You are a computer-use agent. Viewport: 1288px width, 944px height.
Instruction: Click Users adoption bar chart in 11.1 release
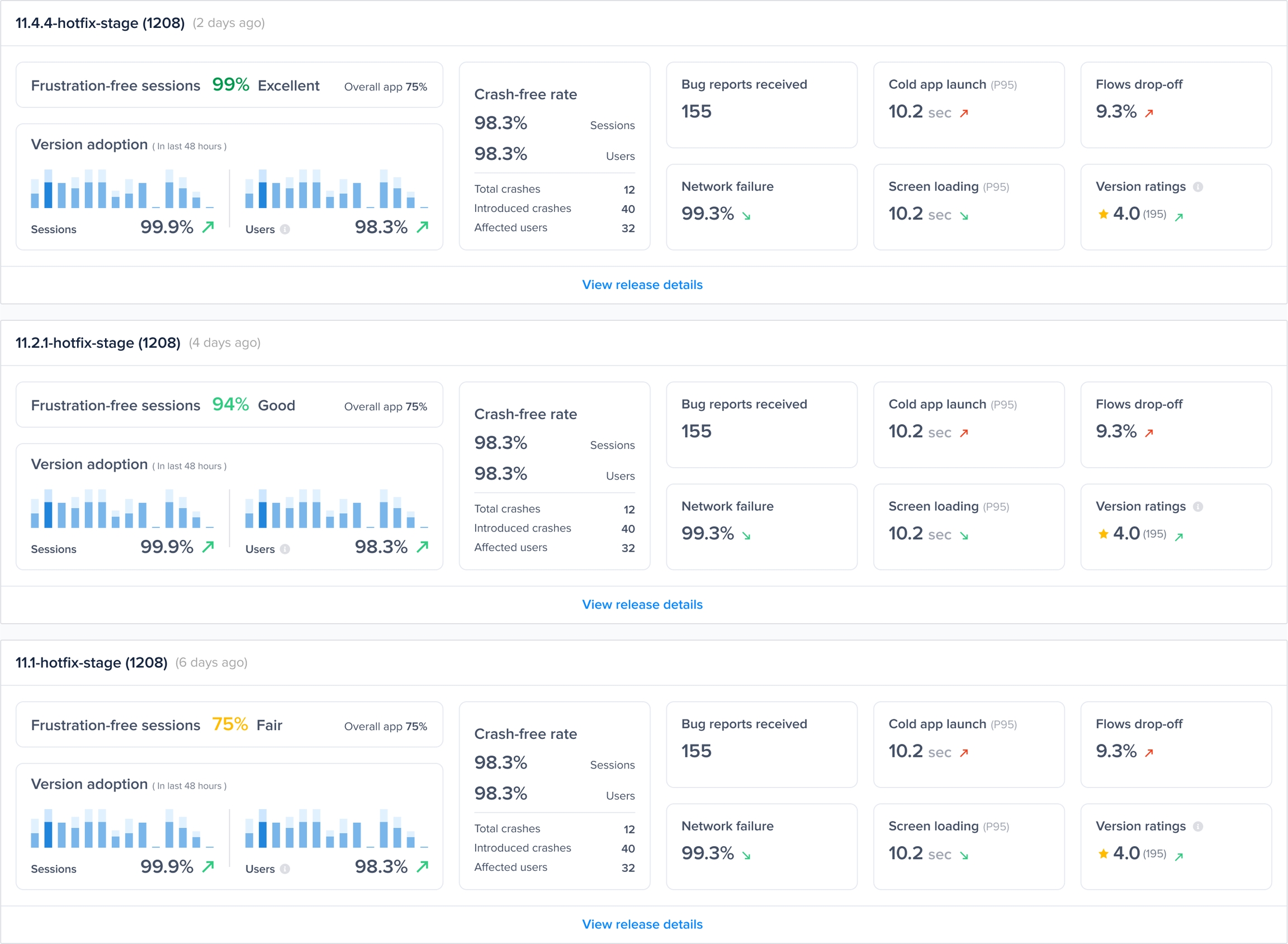(x=336, y=828)
